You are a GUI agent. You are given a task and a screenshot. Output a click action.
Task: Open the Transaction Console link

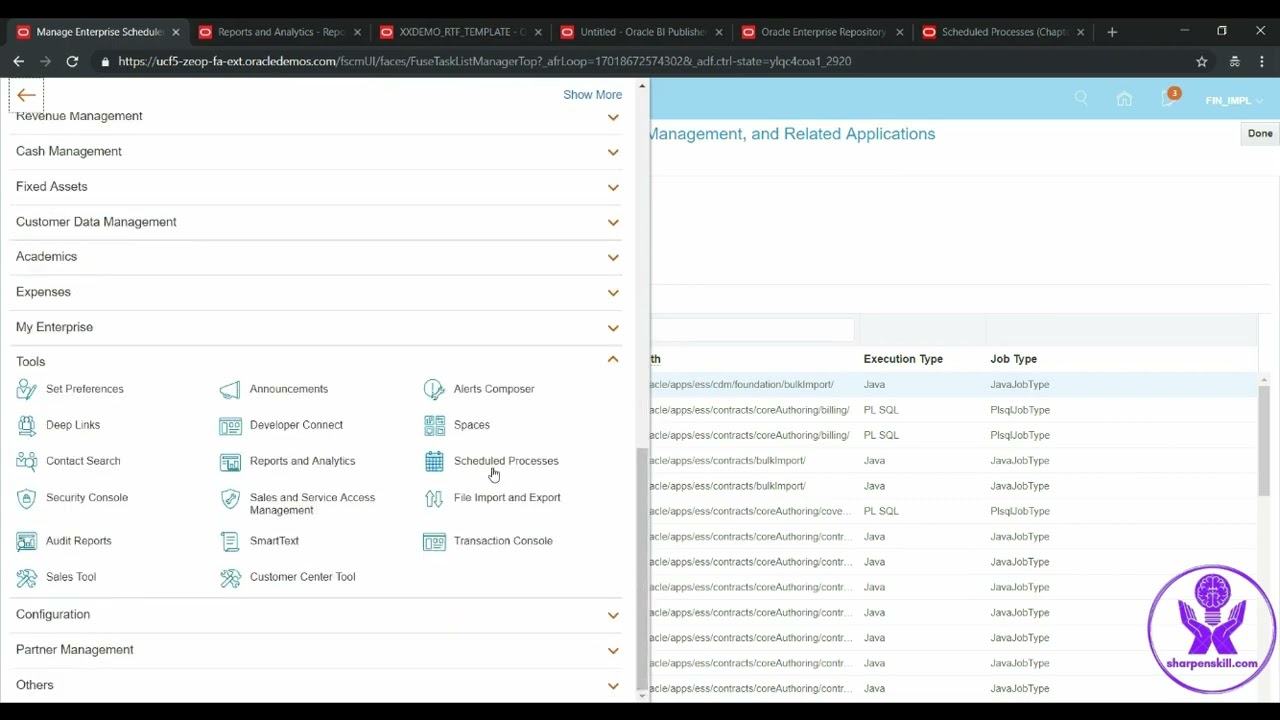coord(503,541)
